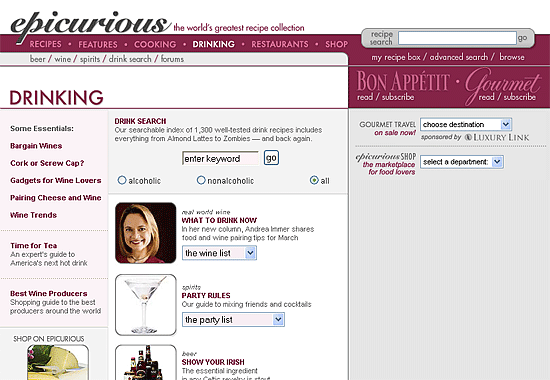Select the nonalcoholic radio option
Viewport: 550px width, 380px height.
[x=201, y=180]
